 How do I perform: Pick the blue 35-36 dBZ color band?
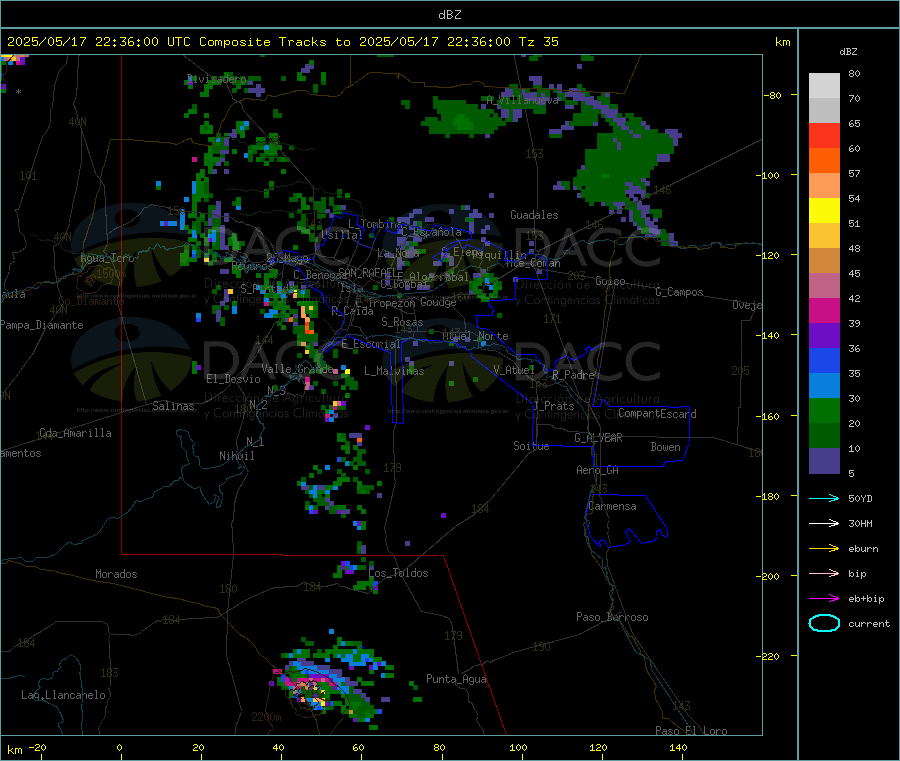(824, 361)
